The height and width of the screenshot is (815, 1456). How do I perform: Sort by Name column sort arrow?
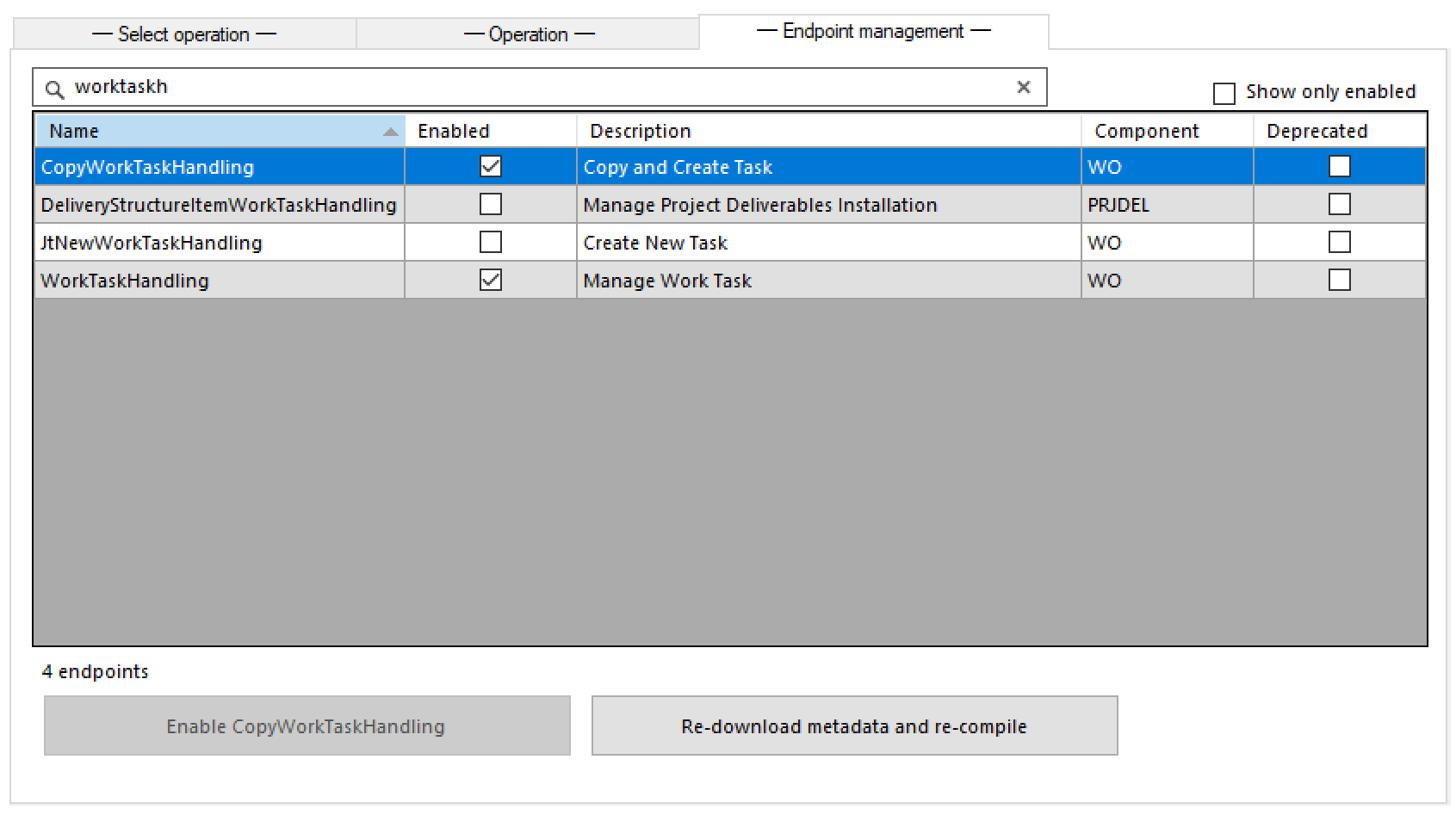(390, 132)
